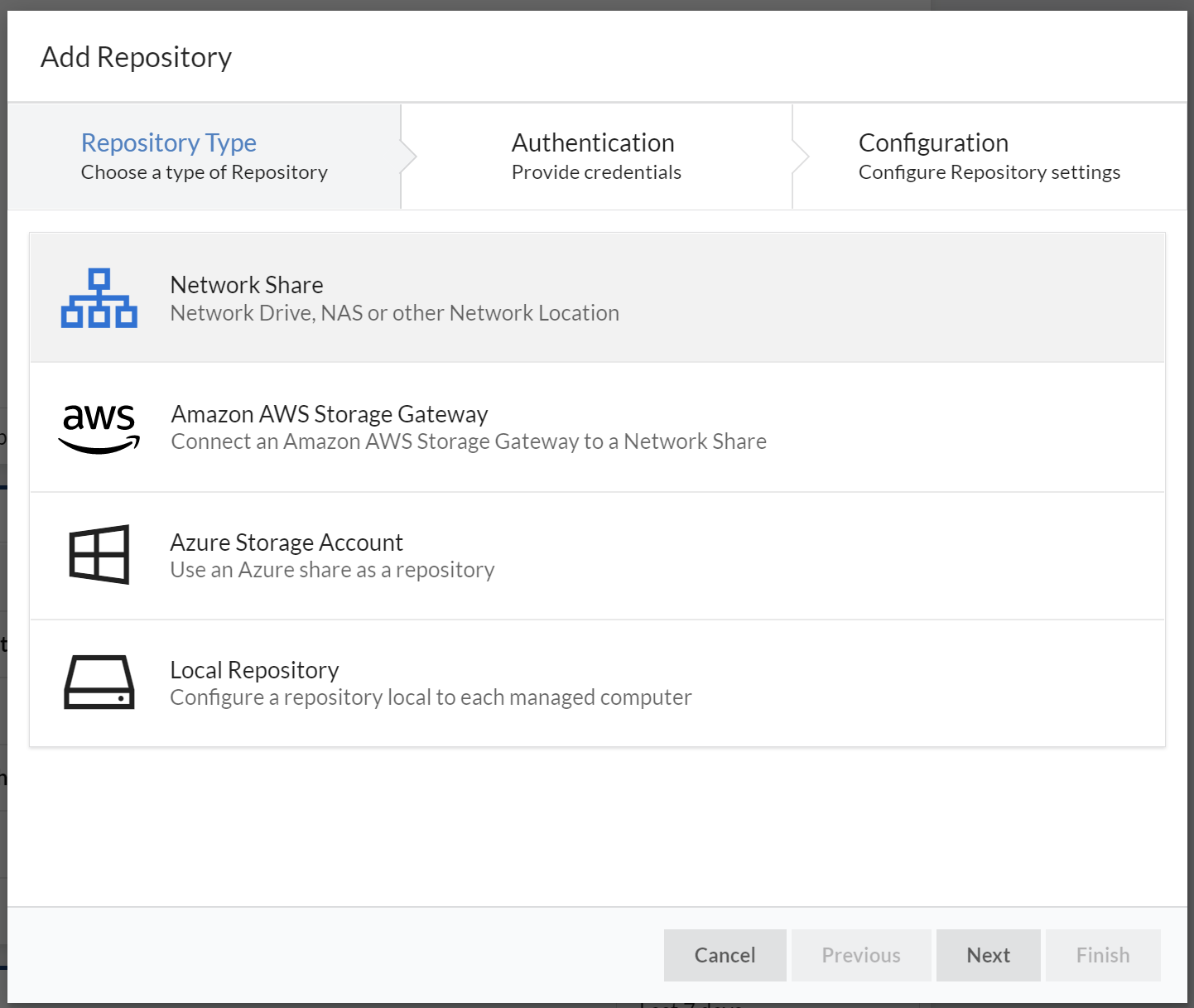Image resolution: width=1194 pixels, height=1008 pixels.
Task: Select the Network Share title text
Action: tap(246, 285)
